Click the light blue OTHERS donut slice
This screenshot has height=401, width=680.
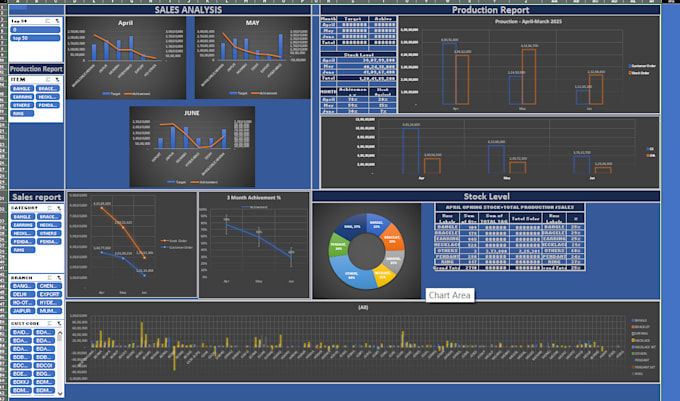352,274
